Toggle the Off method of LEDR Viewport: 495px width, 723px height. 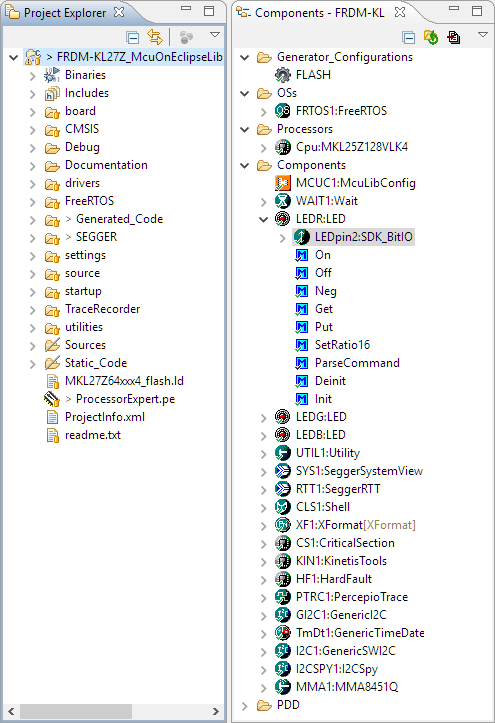pos(302,273)
